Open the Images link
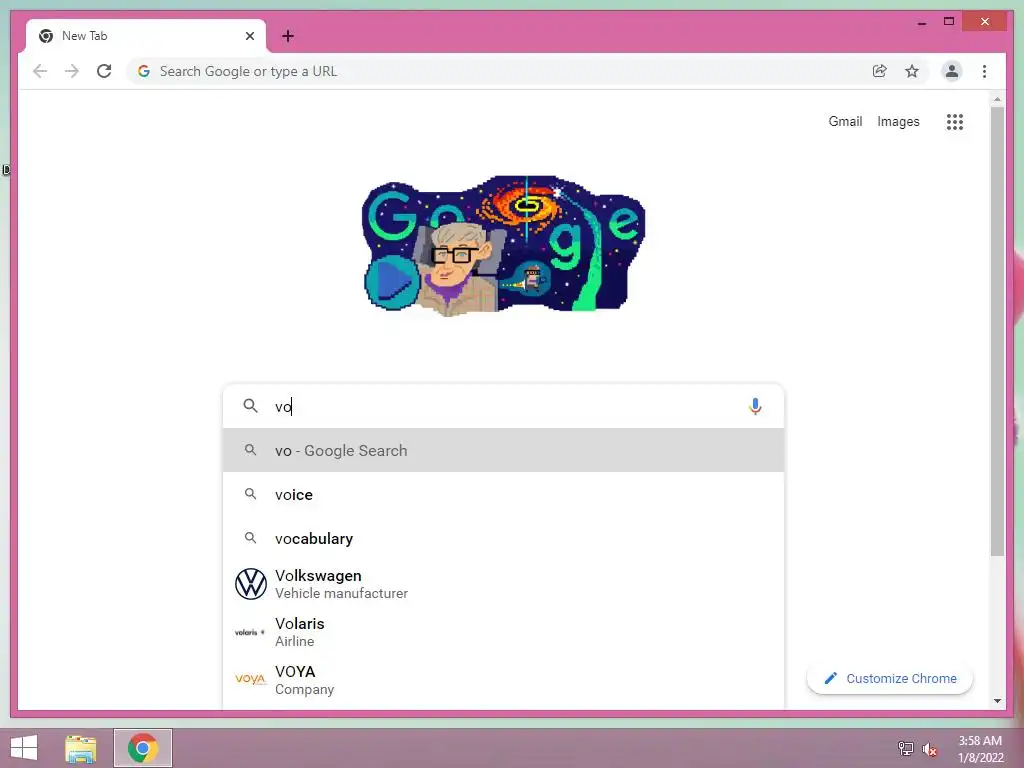This screenshot has width=1024, height=768. point(898,121)
